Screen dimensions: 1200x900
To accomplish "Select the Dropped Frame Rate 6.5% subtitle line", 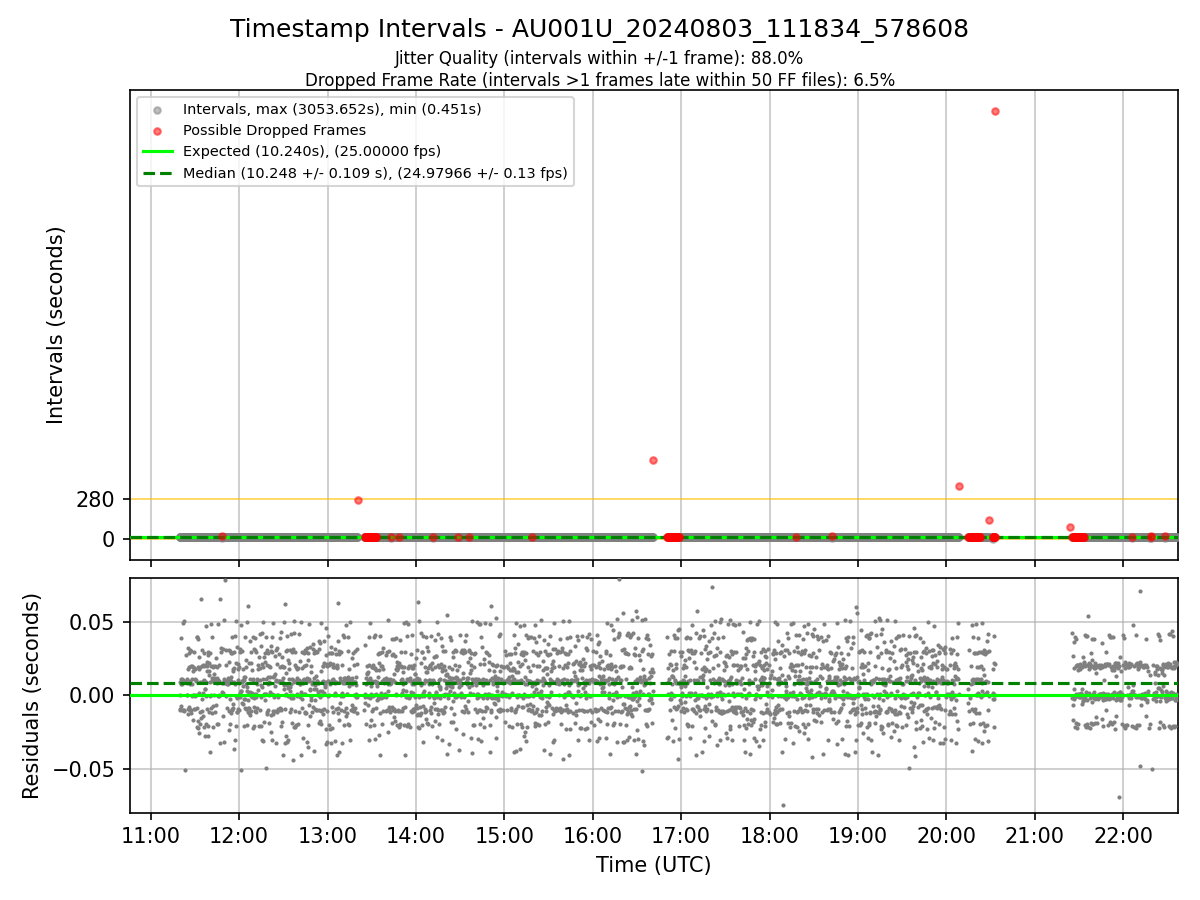I will [599, 79].
